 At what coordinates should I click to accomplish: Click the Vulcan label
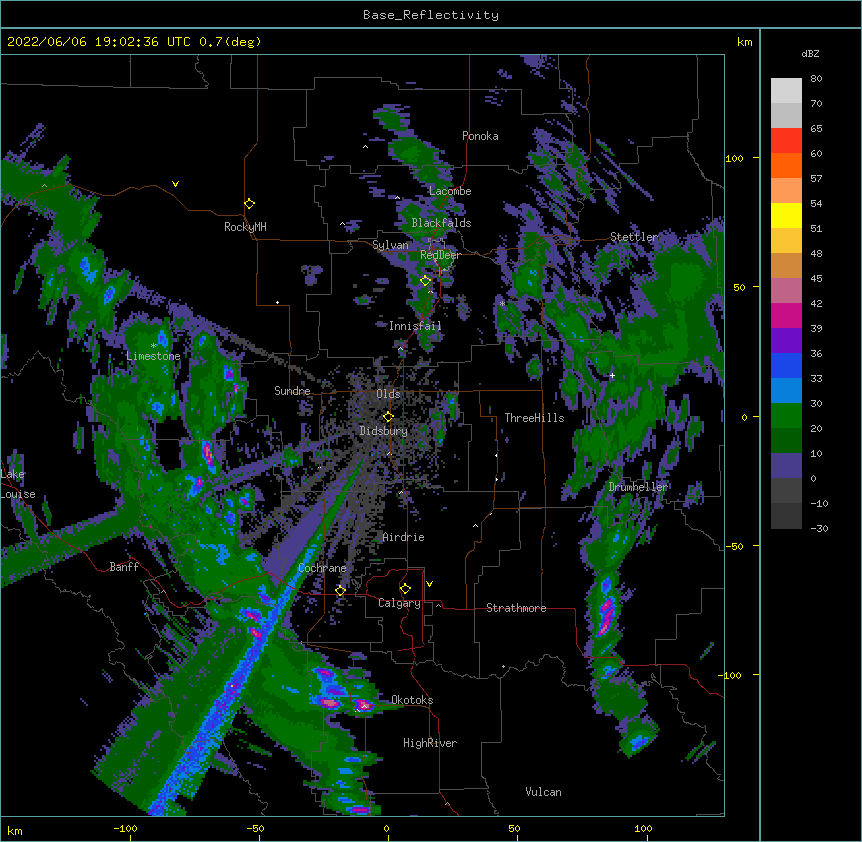point(543,792)
